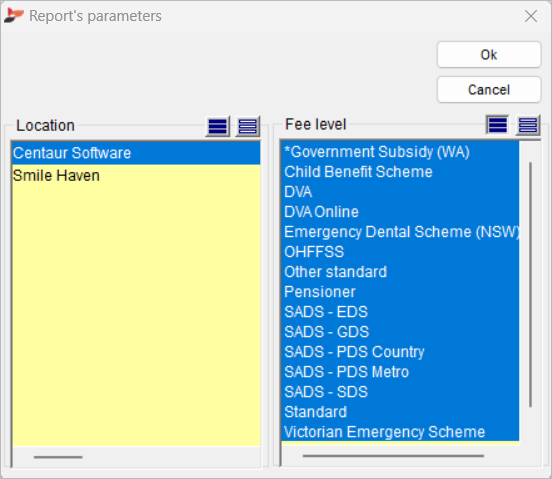The image size is (552, 479).
Task: Select Centaur Software location
Action: point(136,153)
